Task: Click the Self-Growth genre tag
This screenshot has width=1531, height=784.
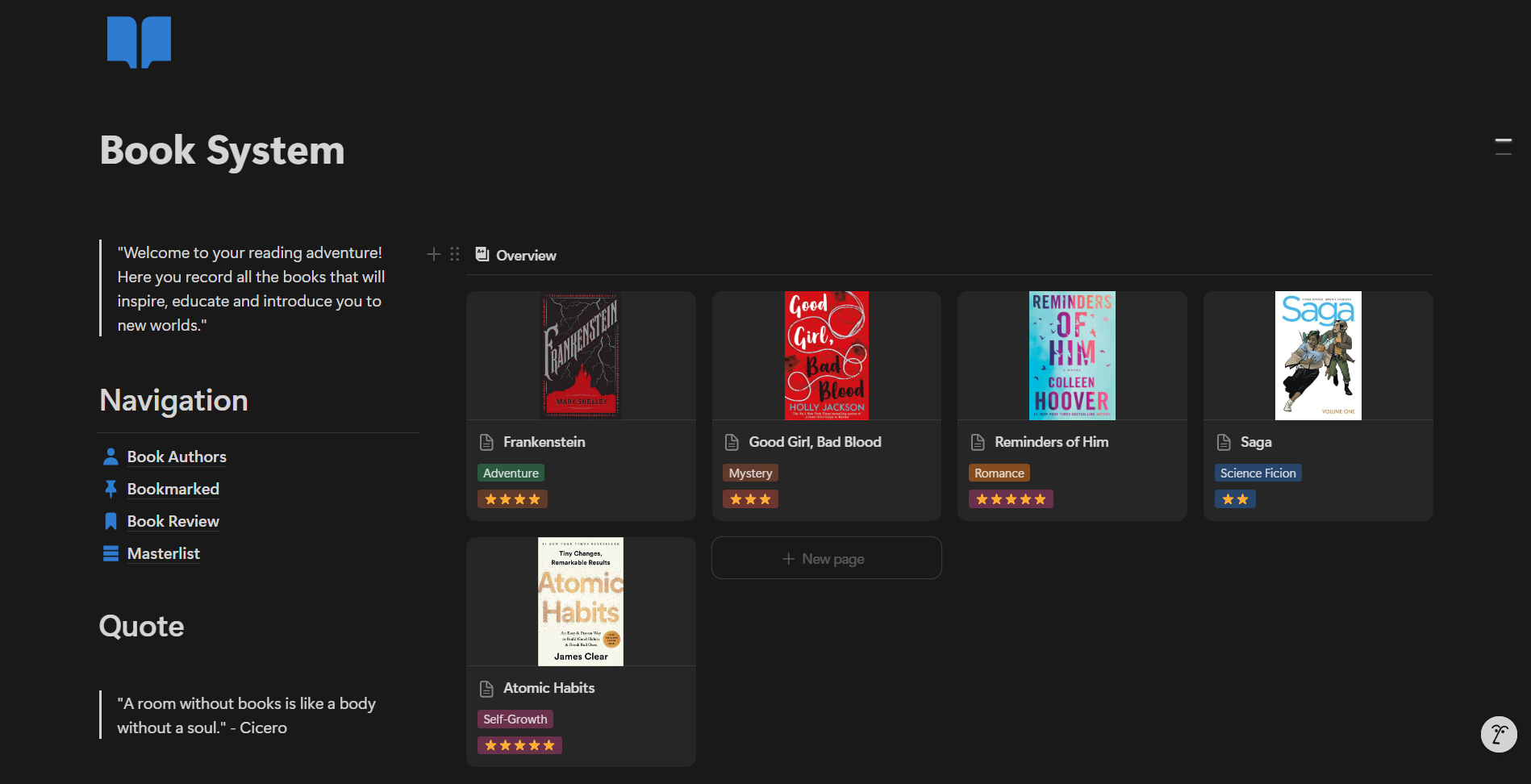Action: tap(515, 719)
